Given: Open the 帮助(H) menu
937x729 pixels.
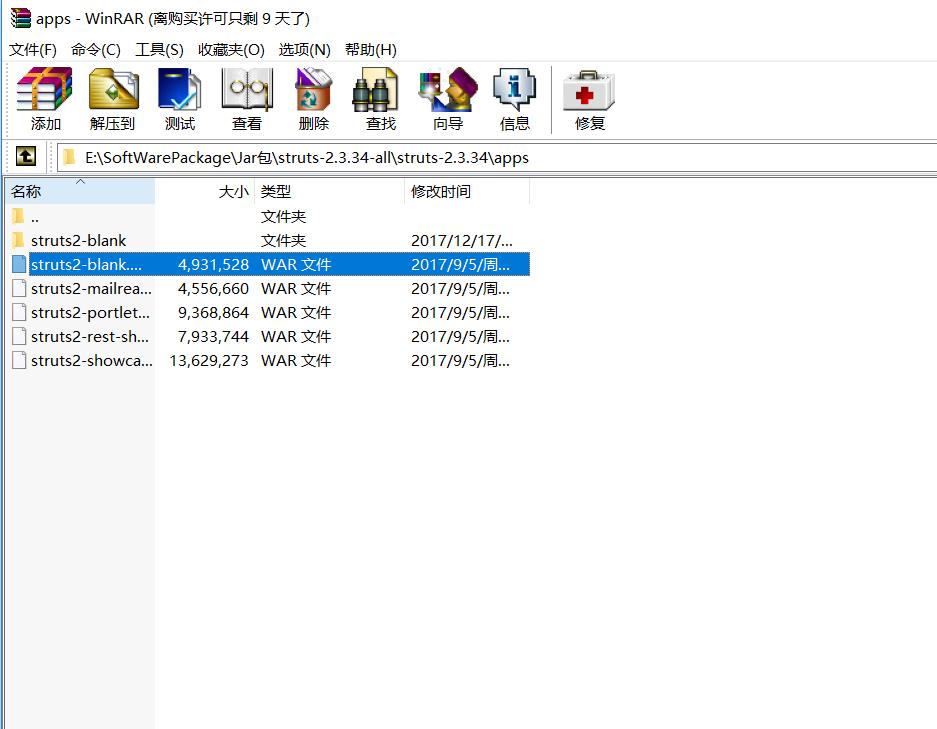Looking at the screenshot, I should click(371, 50).
